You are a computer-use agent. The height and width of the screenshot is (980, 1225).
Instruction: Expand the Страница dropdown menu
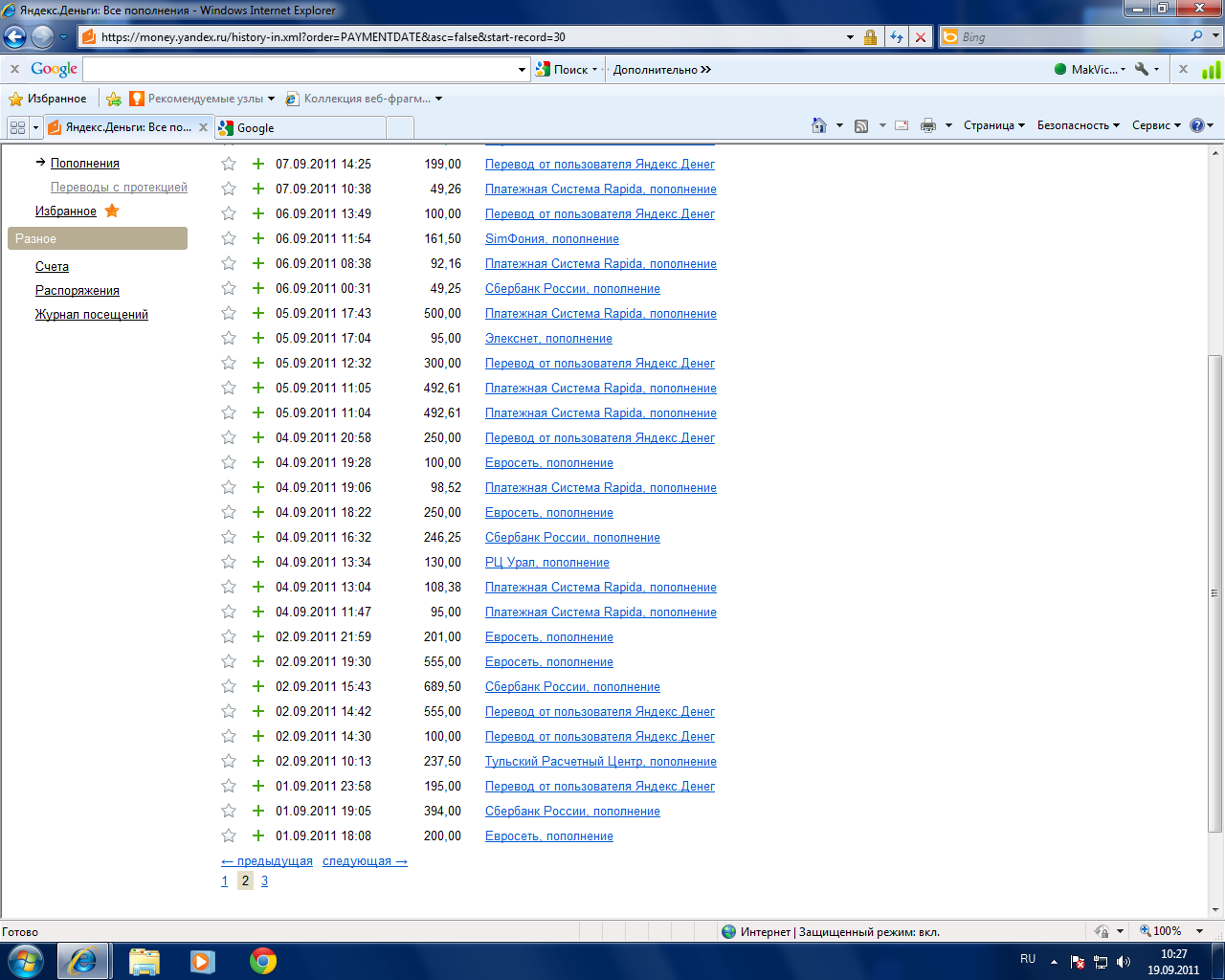[993, 125]
